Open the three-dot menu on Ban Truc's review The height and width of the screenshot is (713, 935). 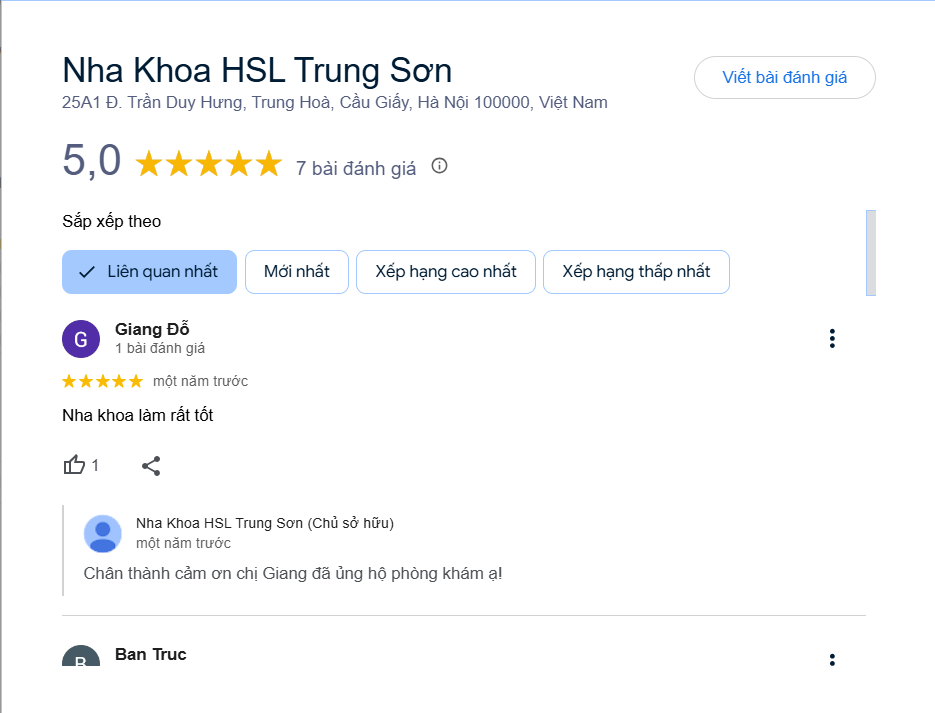[x=832, y=659]
